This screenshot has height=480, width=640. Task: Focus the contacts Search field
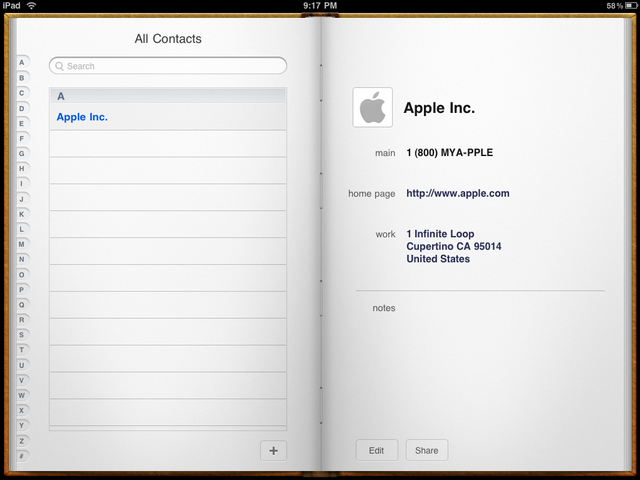click(x=168, y=66)
